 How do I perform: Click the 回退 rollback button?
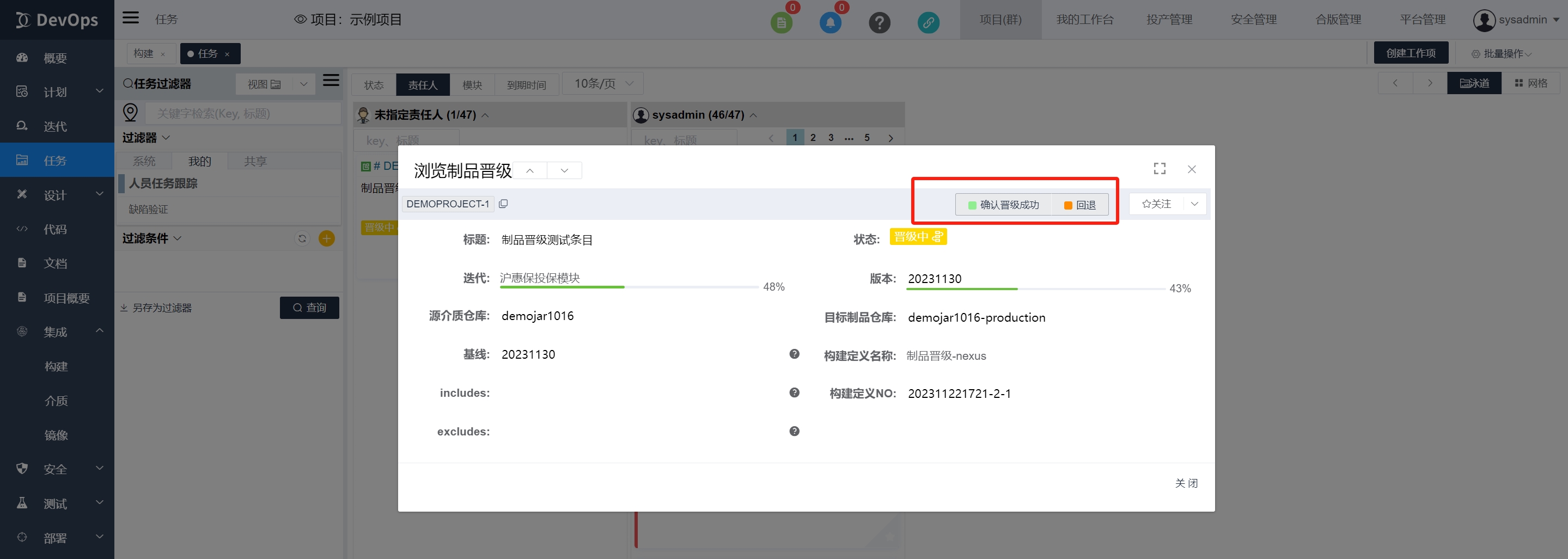click(x=1080, y=205)
